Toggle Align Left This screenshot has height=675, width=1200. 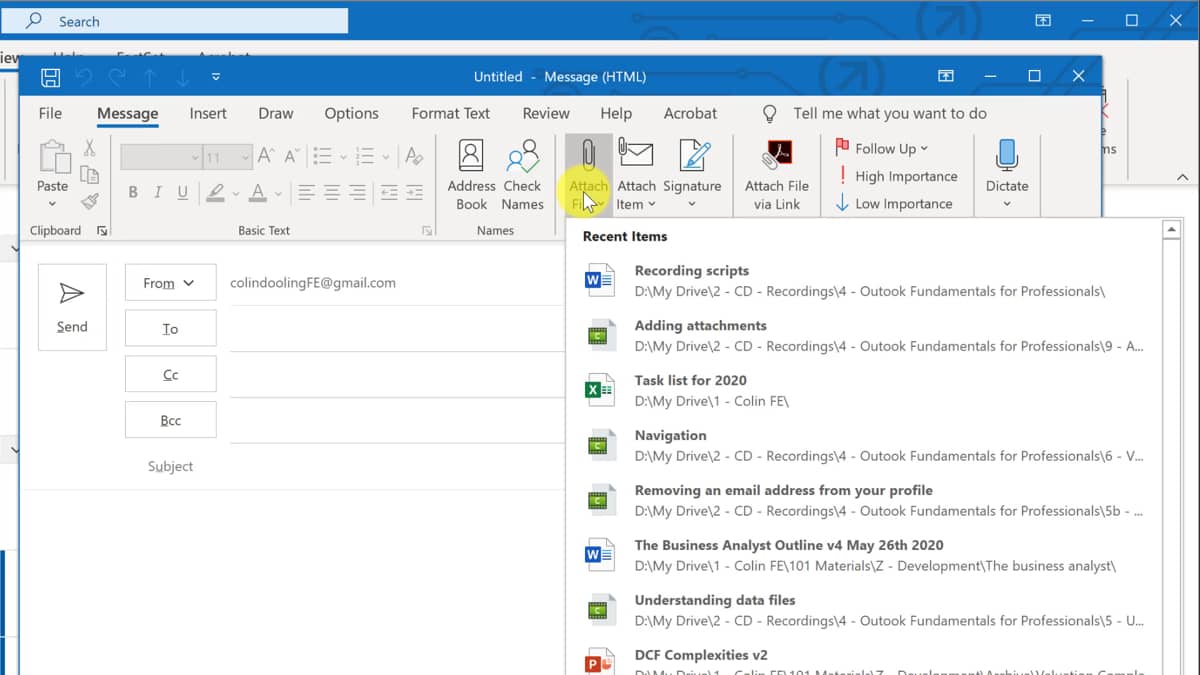306,193
